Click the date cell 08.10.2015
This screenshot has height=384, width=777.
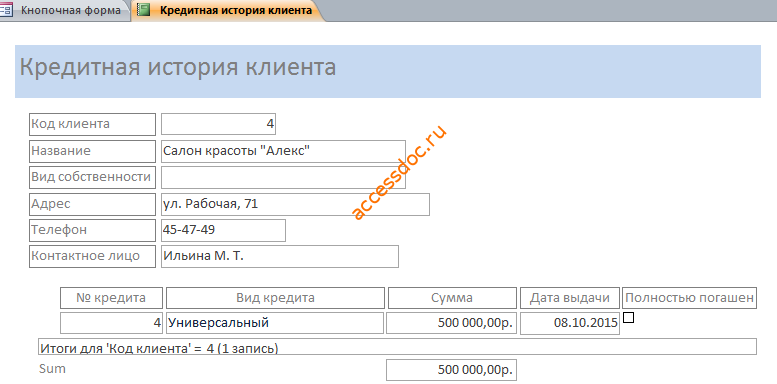click(x=570, y=323)
